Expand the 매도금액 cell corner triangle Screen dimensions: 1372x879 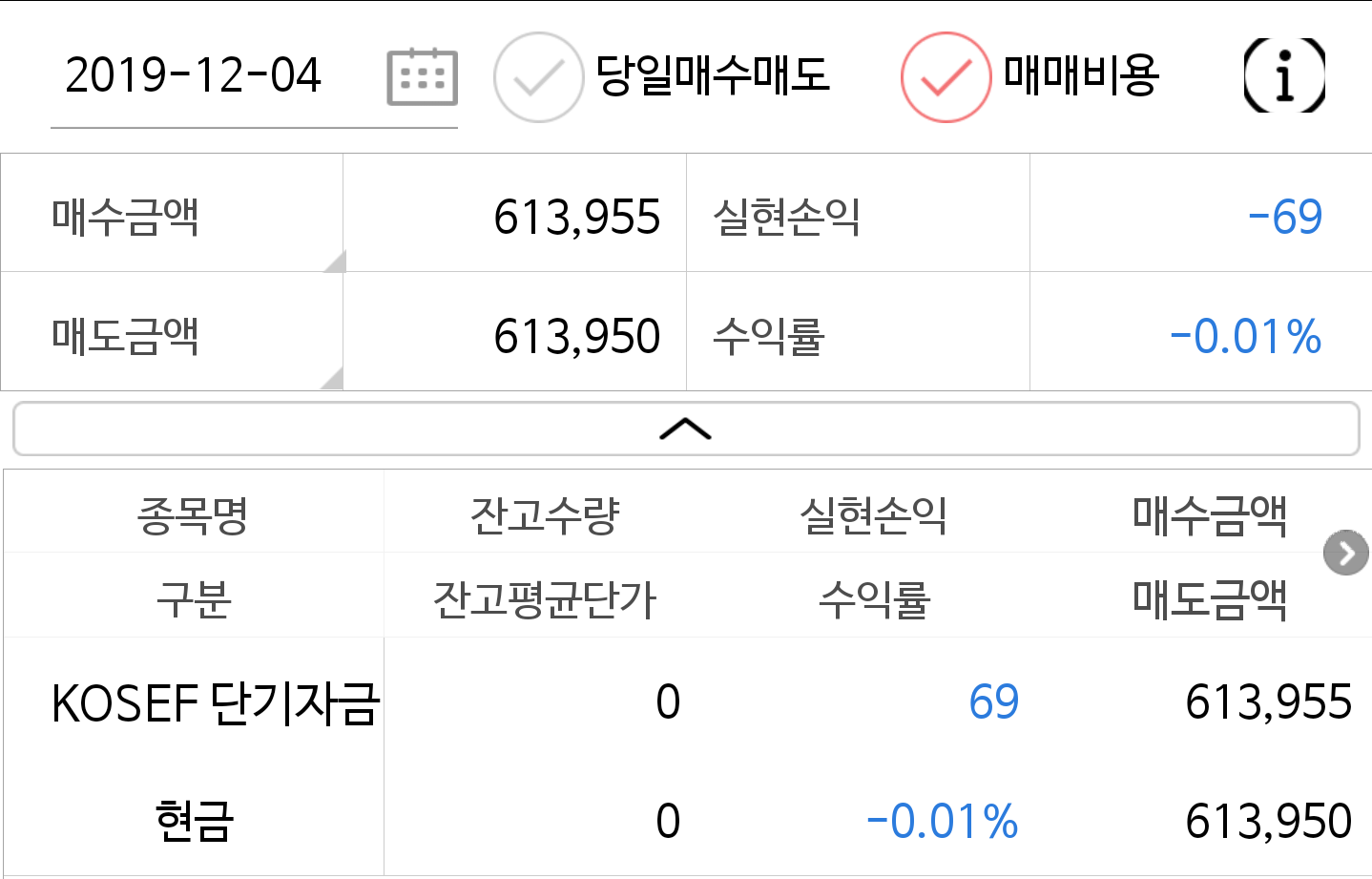coord(332,379)
